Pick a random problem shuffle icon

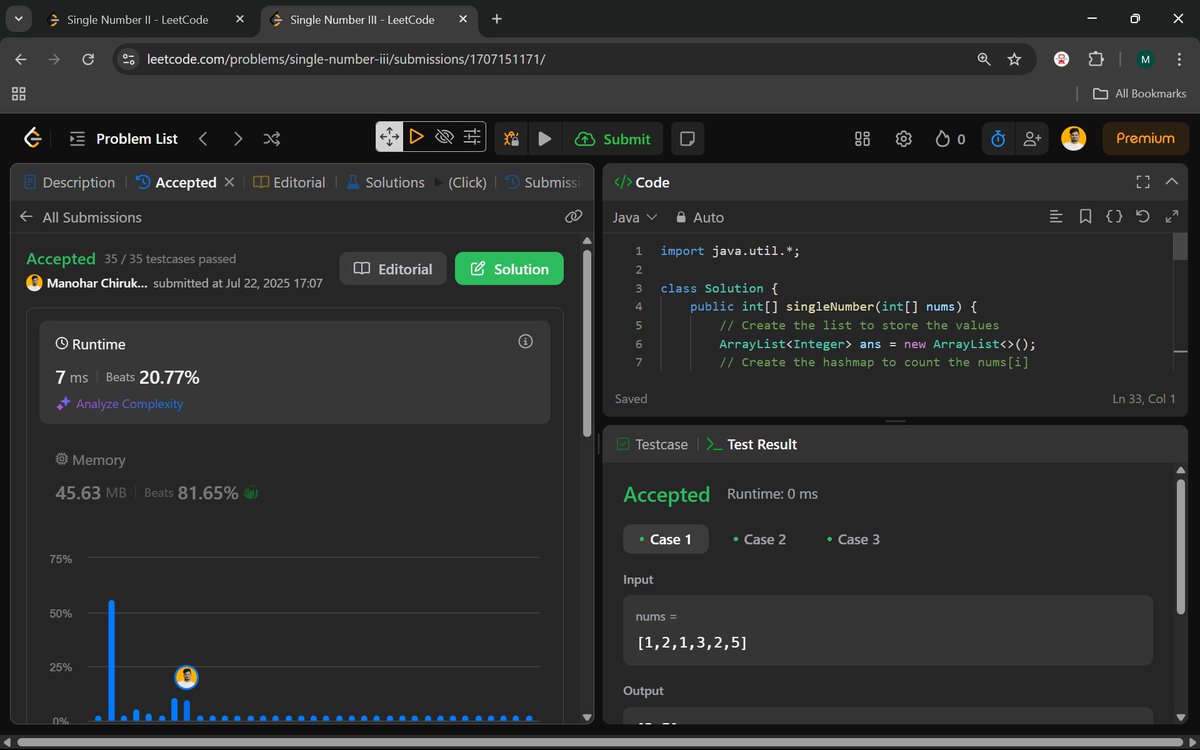click(272, 139)
